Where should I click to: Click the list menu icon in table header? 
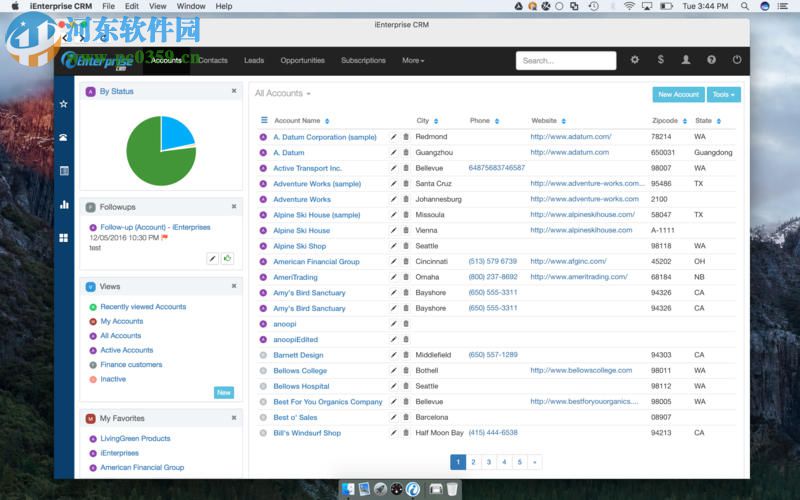(264, 120)
